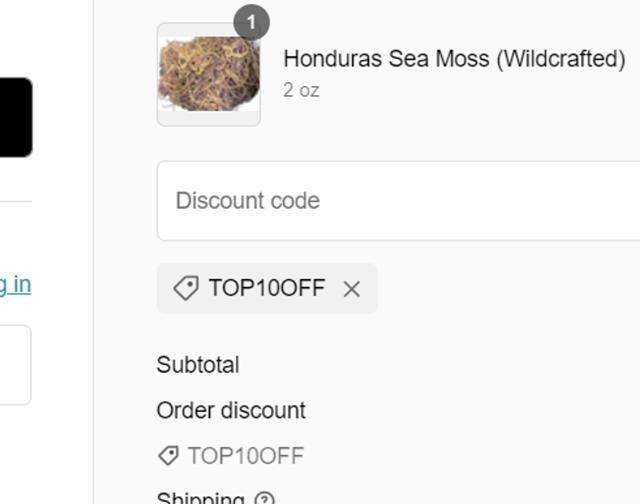Click the Shipping help question mark icon
Screen dimensions: 640x504
[264, 499]
